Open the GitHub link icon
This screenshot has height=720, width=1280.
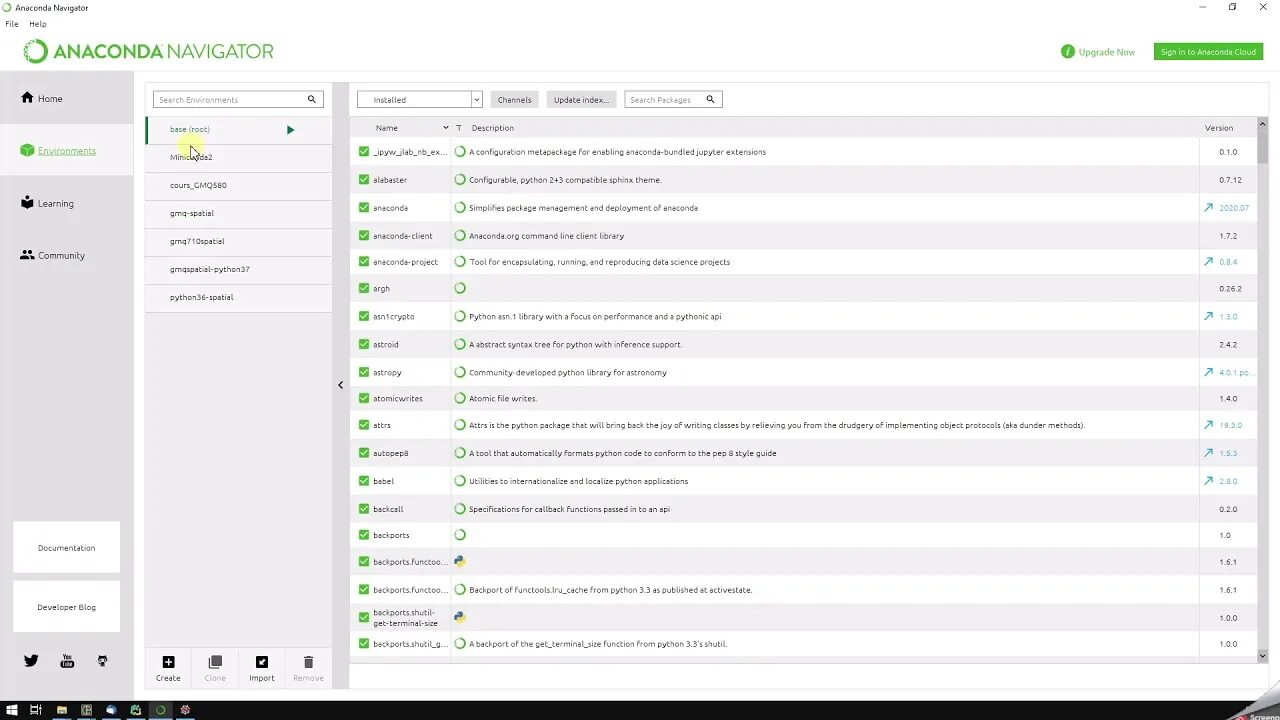[102, 661]
